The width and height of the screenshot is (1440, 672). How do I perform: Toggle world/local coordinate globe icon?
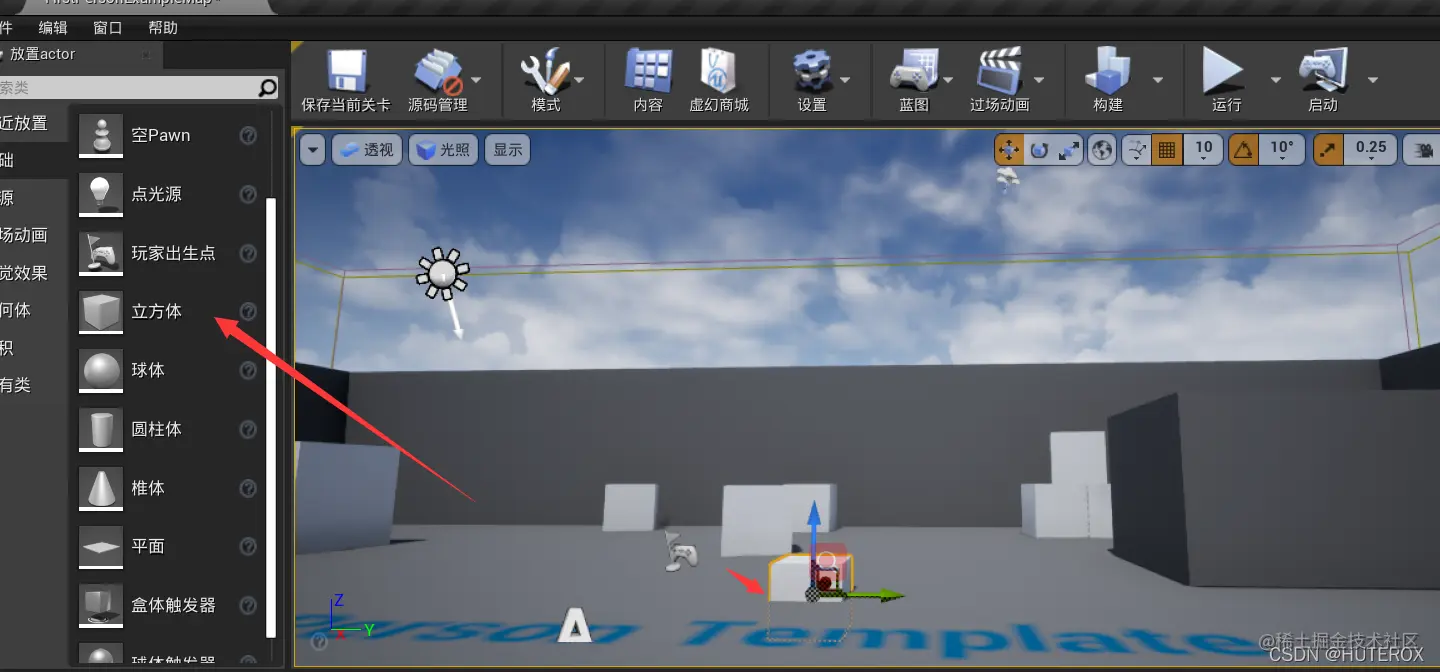1103,150
